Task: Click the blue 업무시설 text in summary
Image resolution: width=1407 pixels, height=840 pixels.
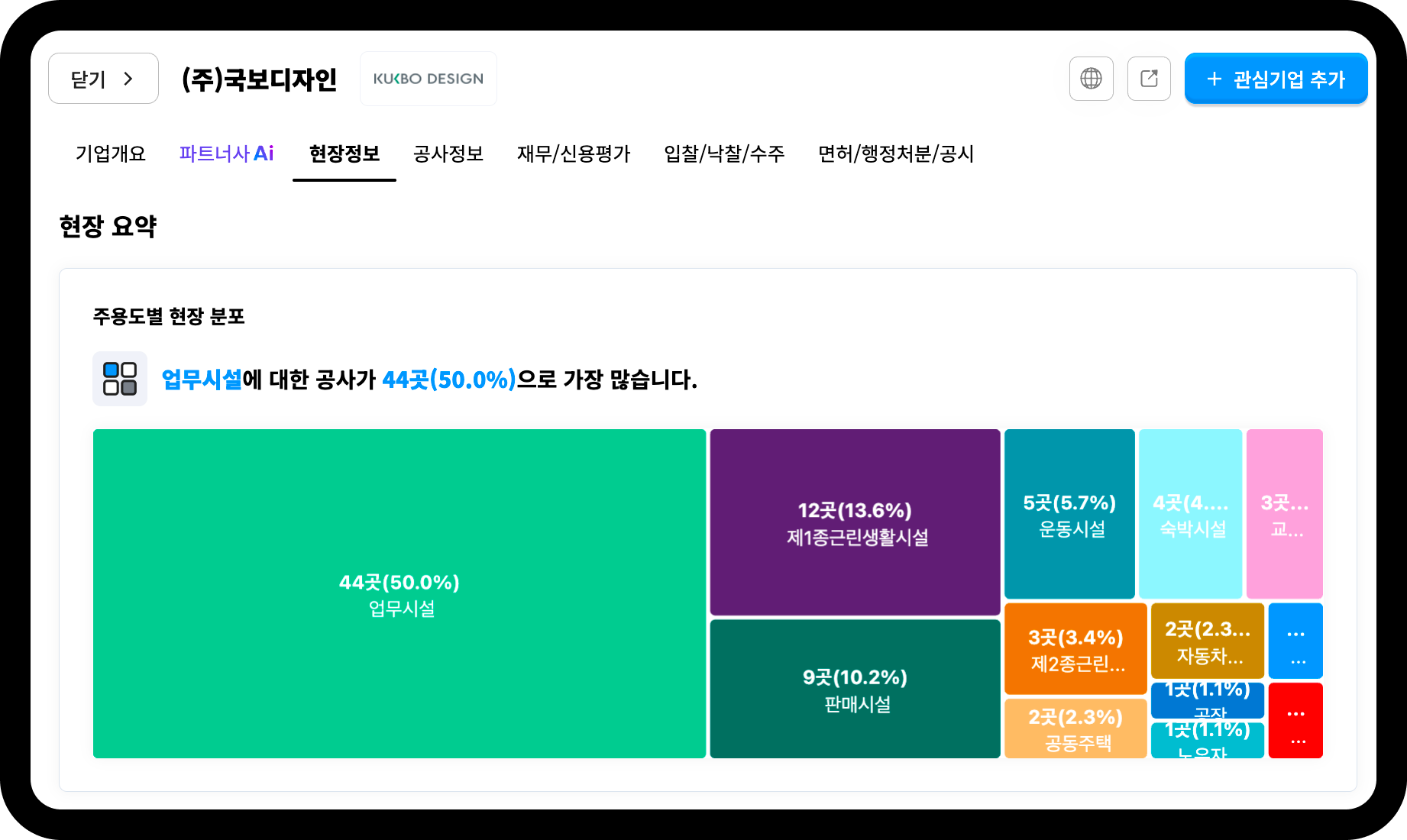Action: click(202, 379)
